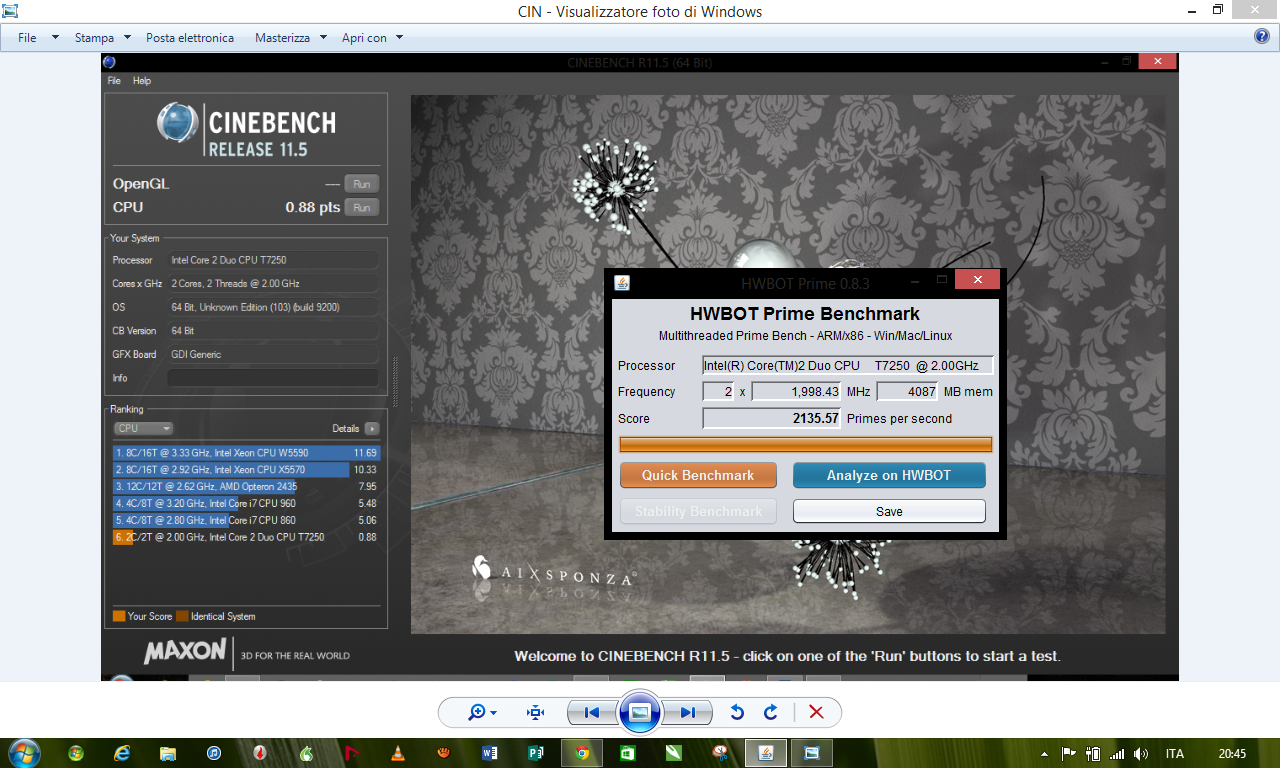Open the network signal tray icon
The image size is (1280, 768).
click(x=1118, y=754)
